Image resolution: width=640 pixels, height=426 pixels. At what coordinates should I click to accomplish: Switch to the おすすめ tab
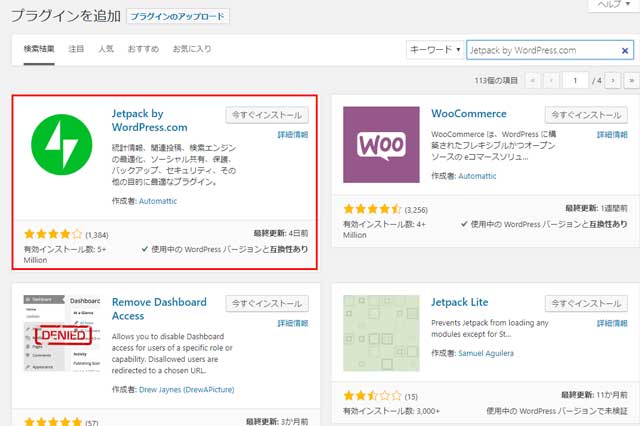tap(143, 49)
